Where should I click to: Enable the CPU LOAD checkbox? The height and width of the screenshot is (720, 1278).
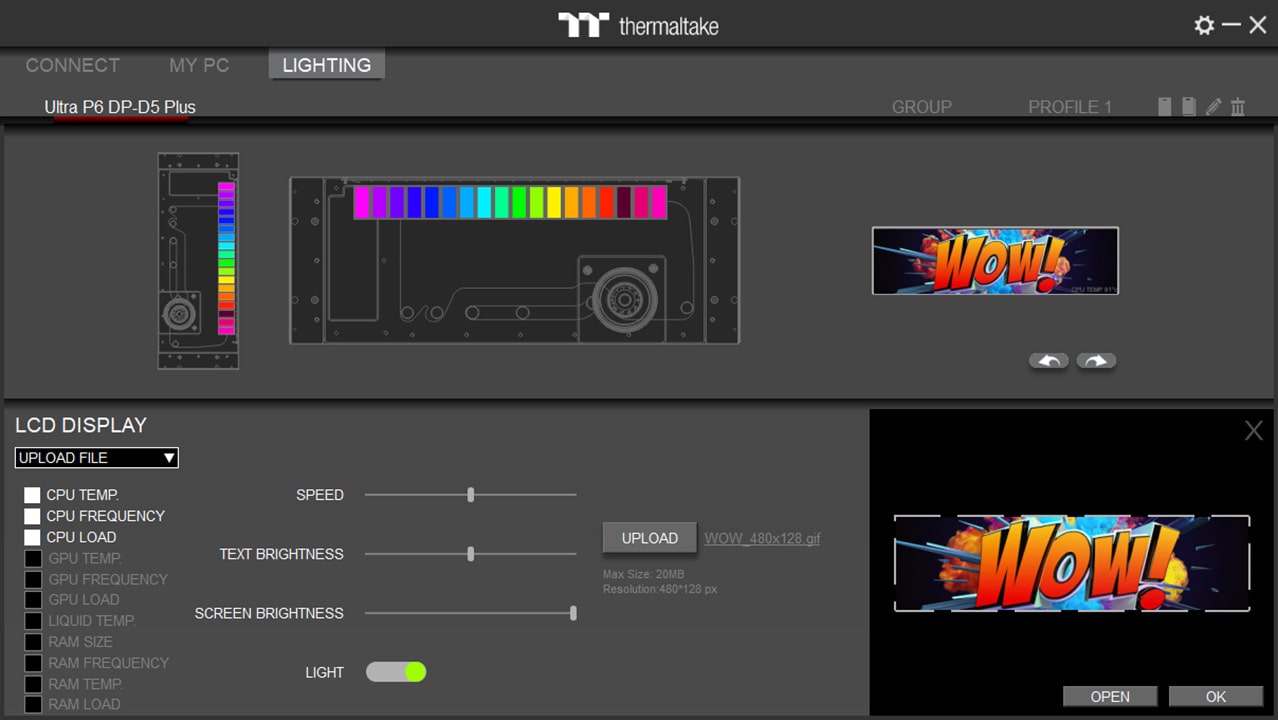(x=33, y=537)
